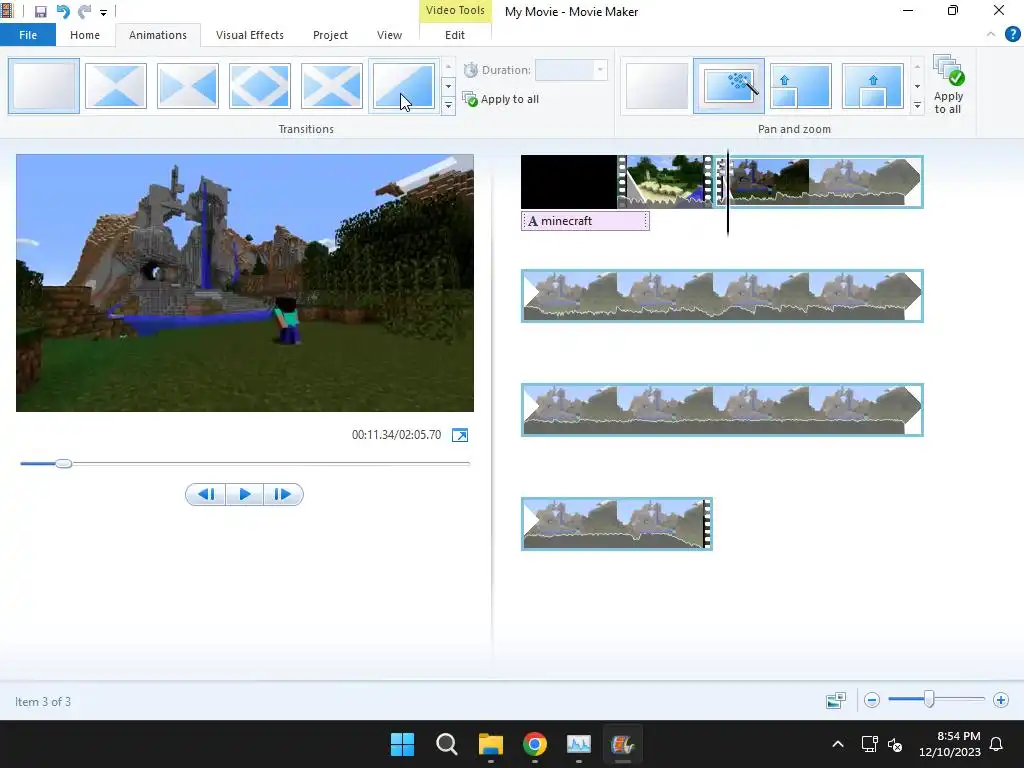Select the no pan and zoom option
Viewport: 1024px width, 768px height.
click(656, 86)
